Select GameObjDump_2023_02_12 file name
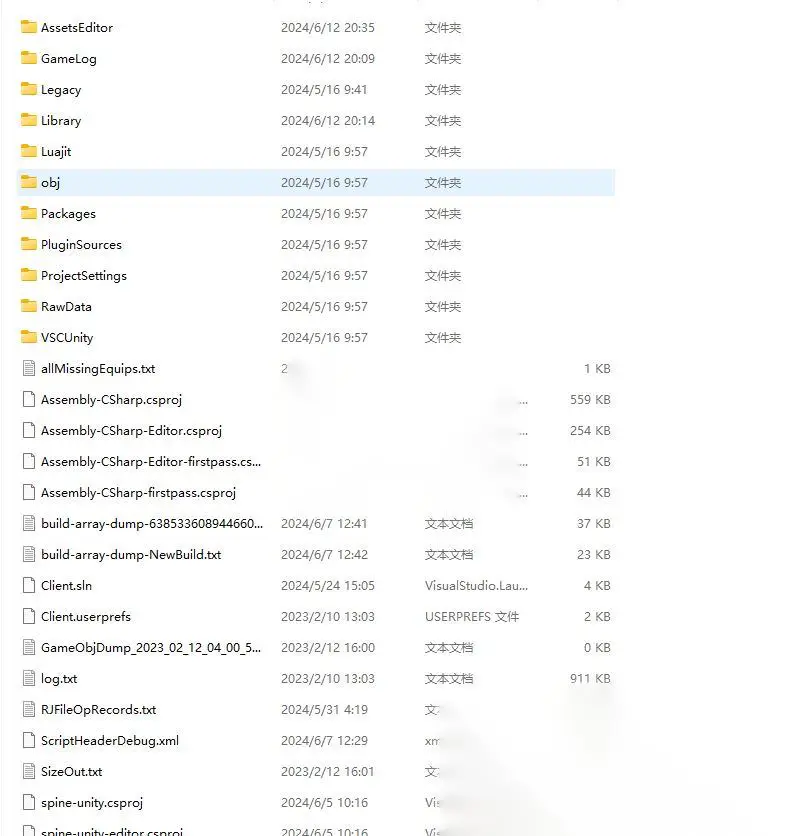The height and width of the screenshot is (836, 799). [151, 647]
